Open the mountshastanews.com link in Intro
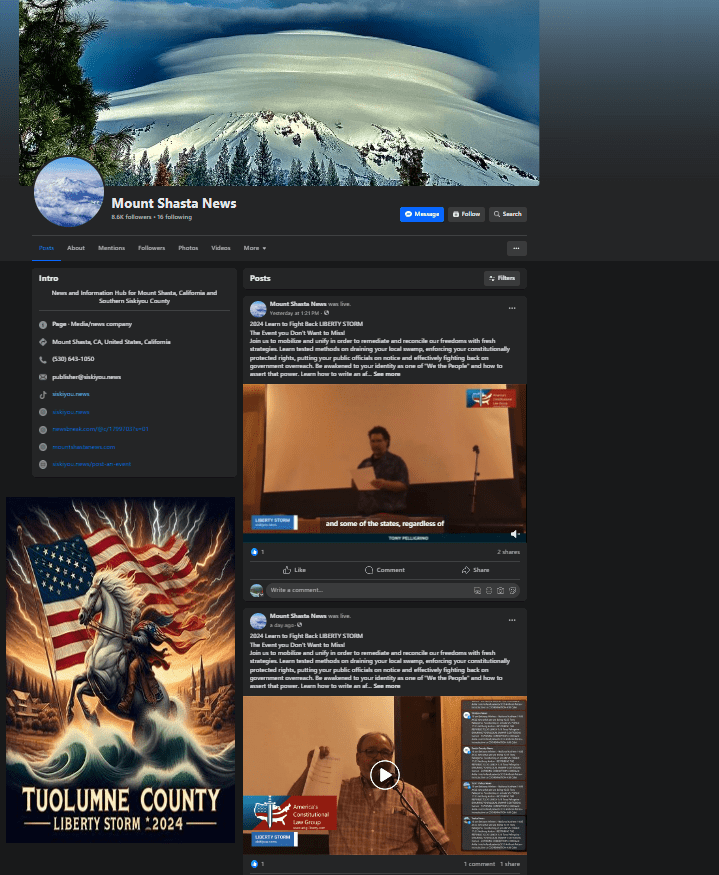Screen dimensions: 719x875 (x=84, y=447)
